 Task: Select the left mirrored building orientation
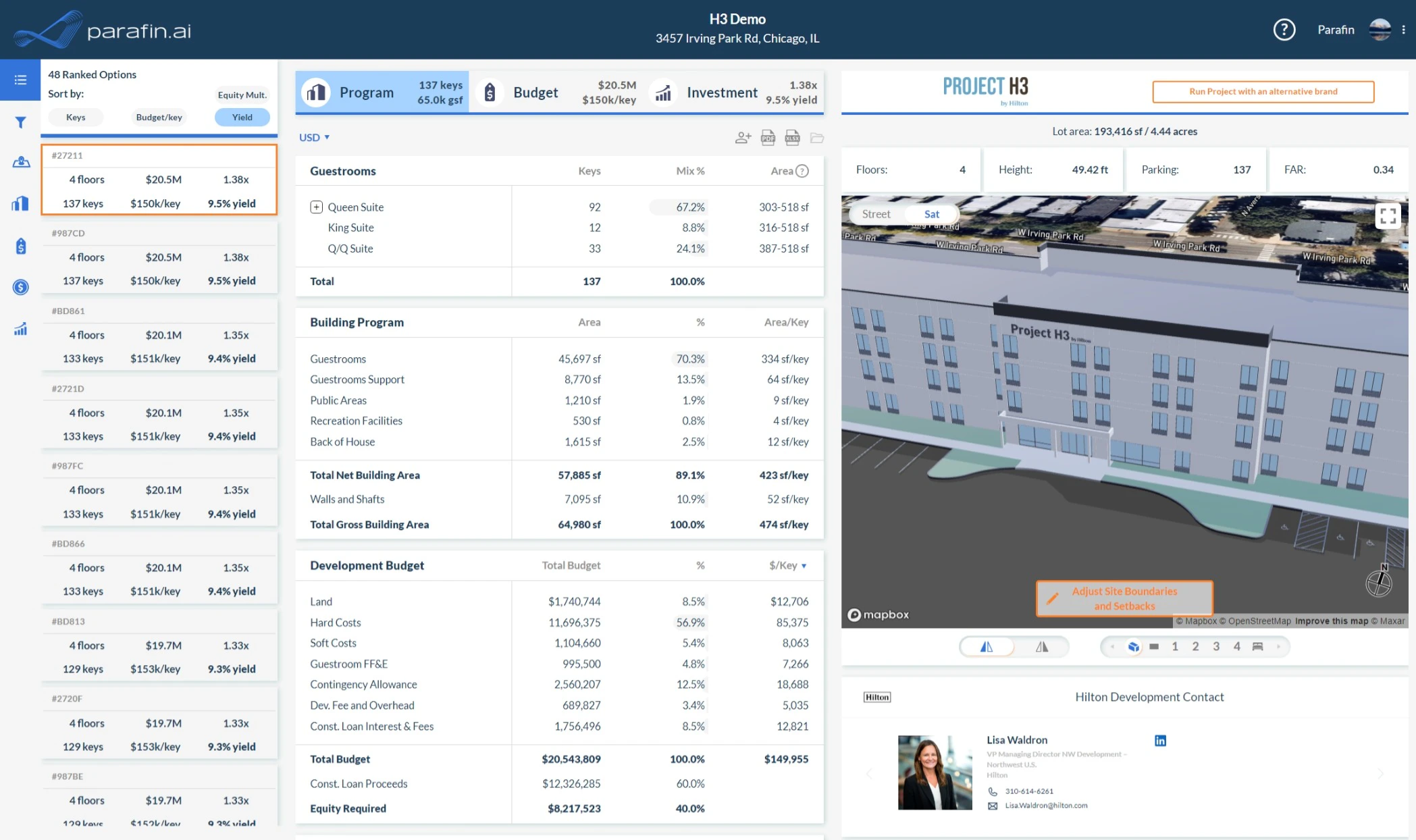[x=987, y=647]
